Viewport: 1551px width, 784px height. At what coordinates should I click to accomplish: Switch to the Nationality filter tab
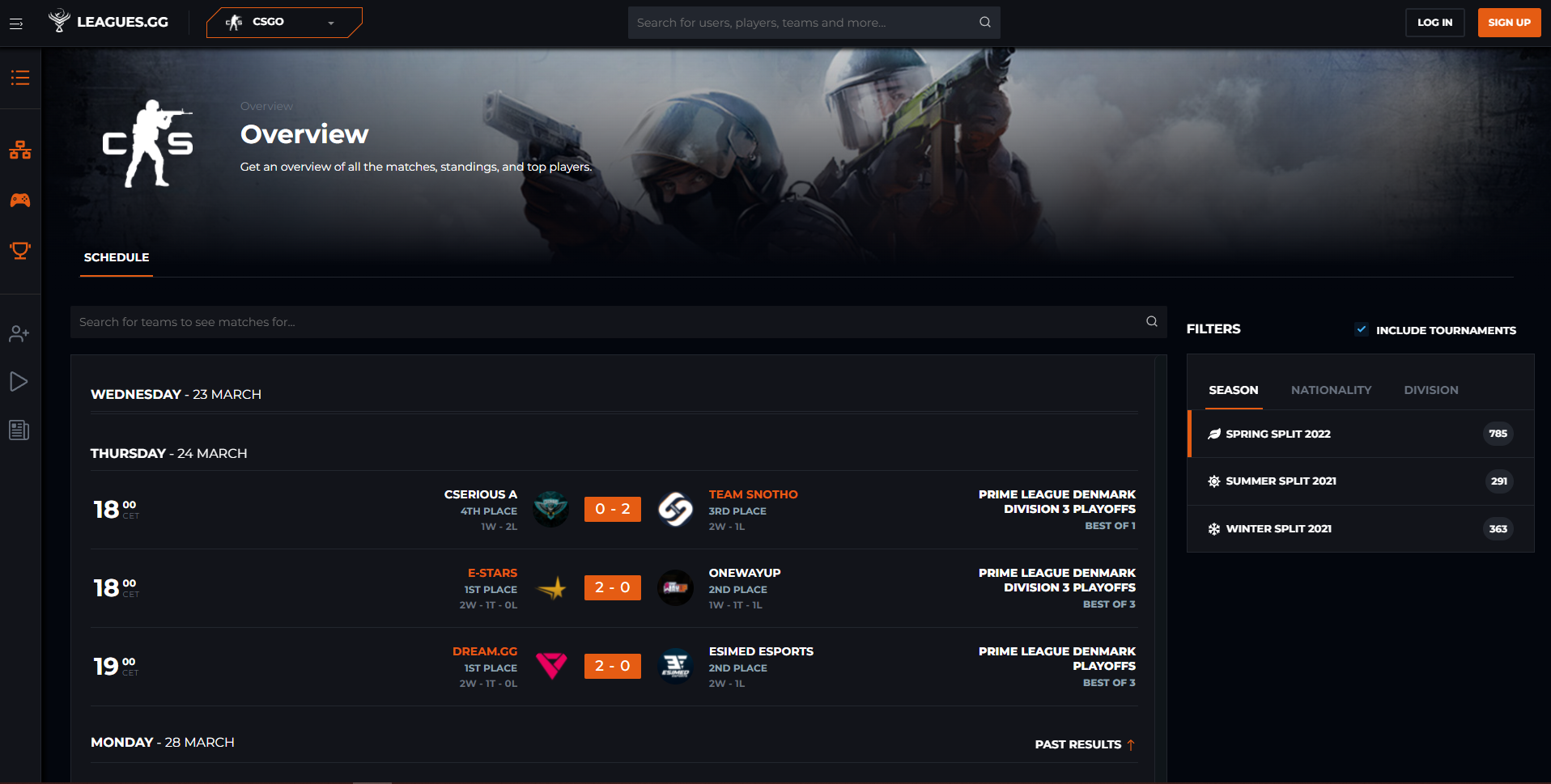[x=1331, y=390]
